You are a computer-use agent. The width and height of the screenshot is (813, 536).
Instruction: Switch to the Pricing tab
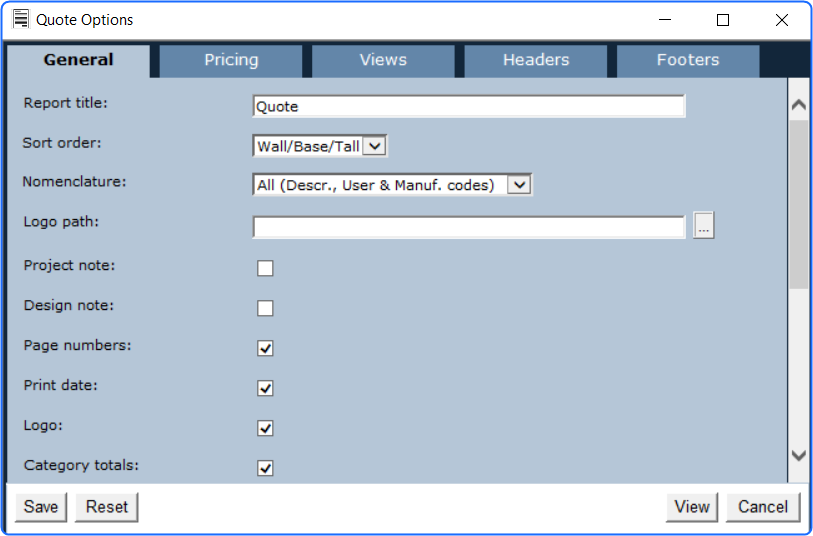[231, 60]
